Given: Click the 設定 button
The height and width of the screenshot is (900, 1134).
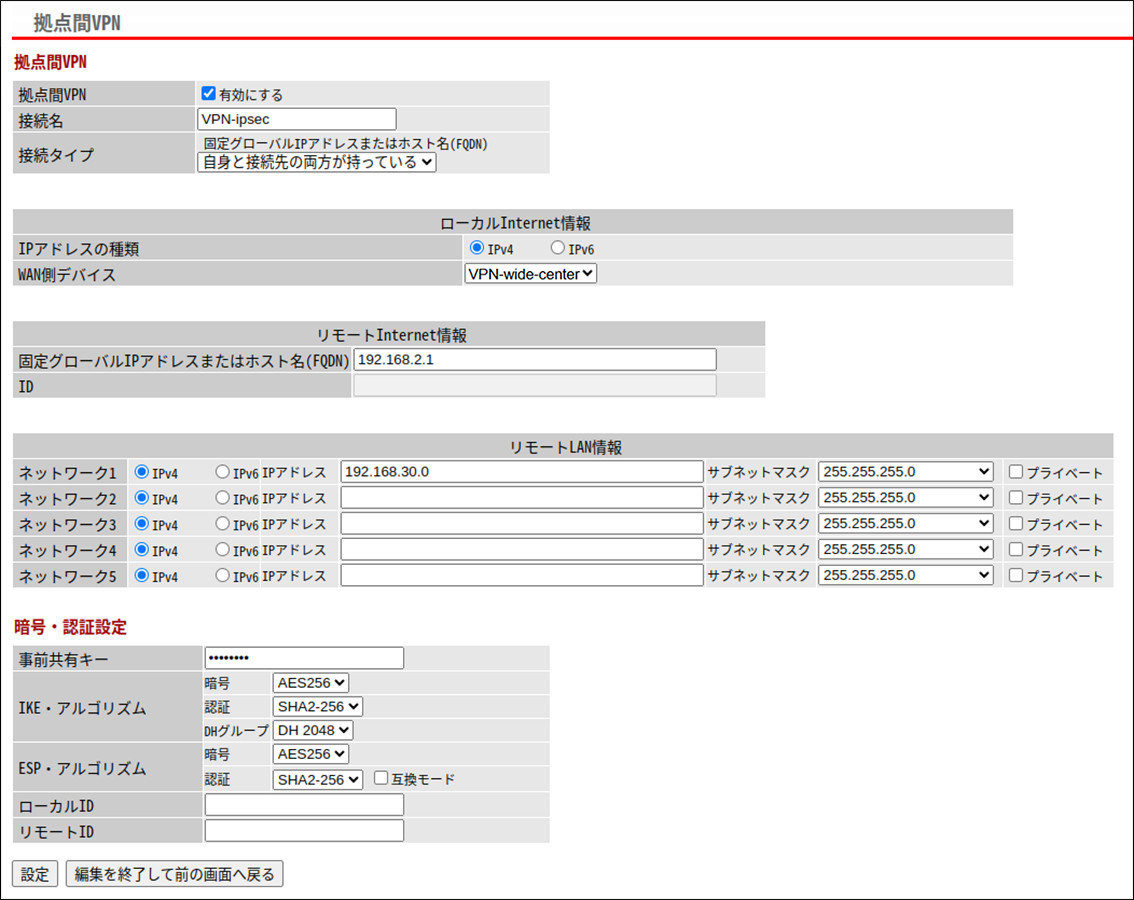Looking at the screenshot, I should coord(34,873).
